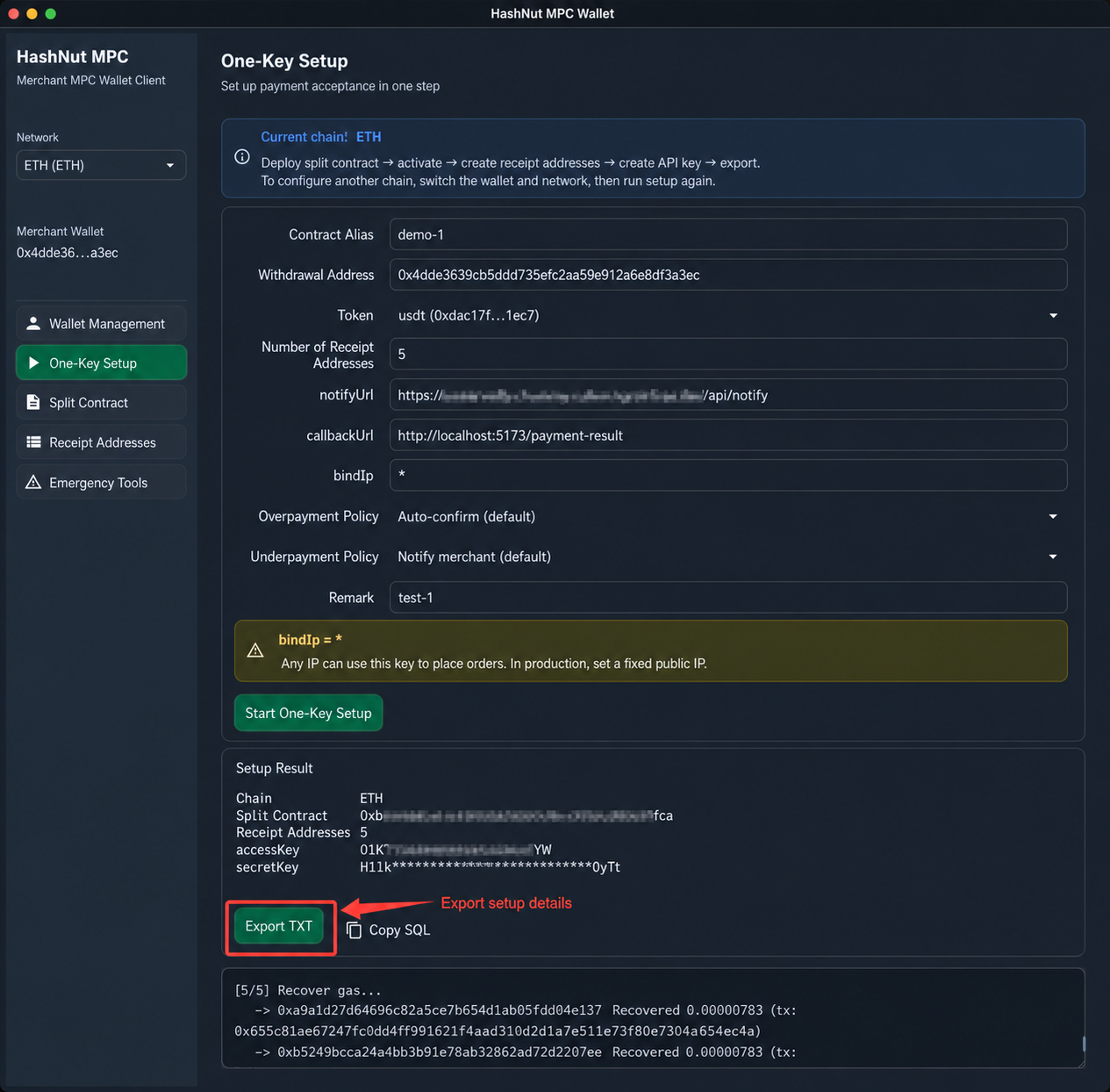Viewport: 1110px width, 1092px height.
Task: Click the notifyUrl input field
Action: [728, 395]
